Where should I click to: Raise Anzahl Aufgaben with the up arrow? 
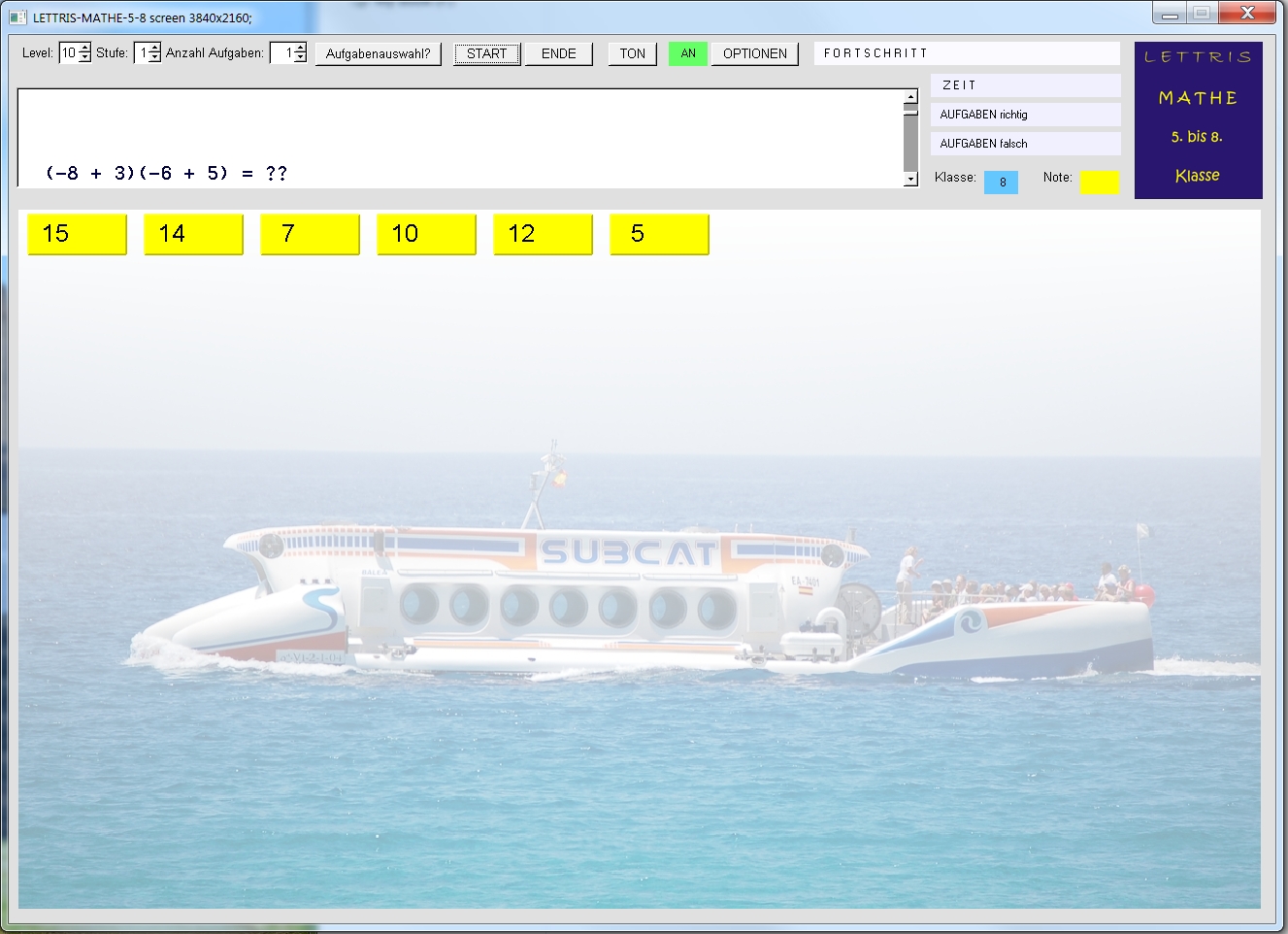300,49
